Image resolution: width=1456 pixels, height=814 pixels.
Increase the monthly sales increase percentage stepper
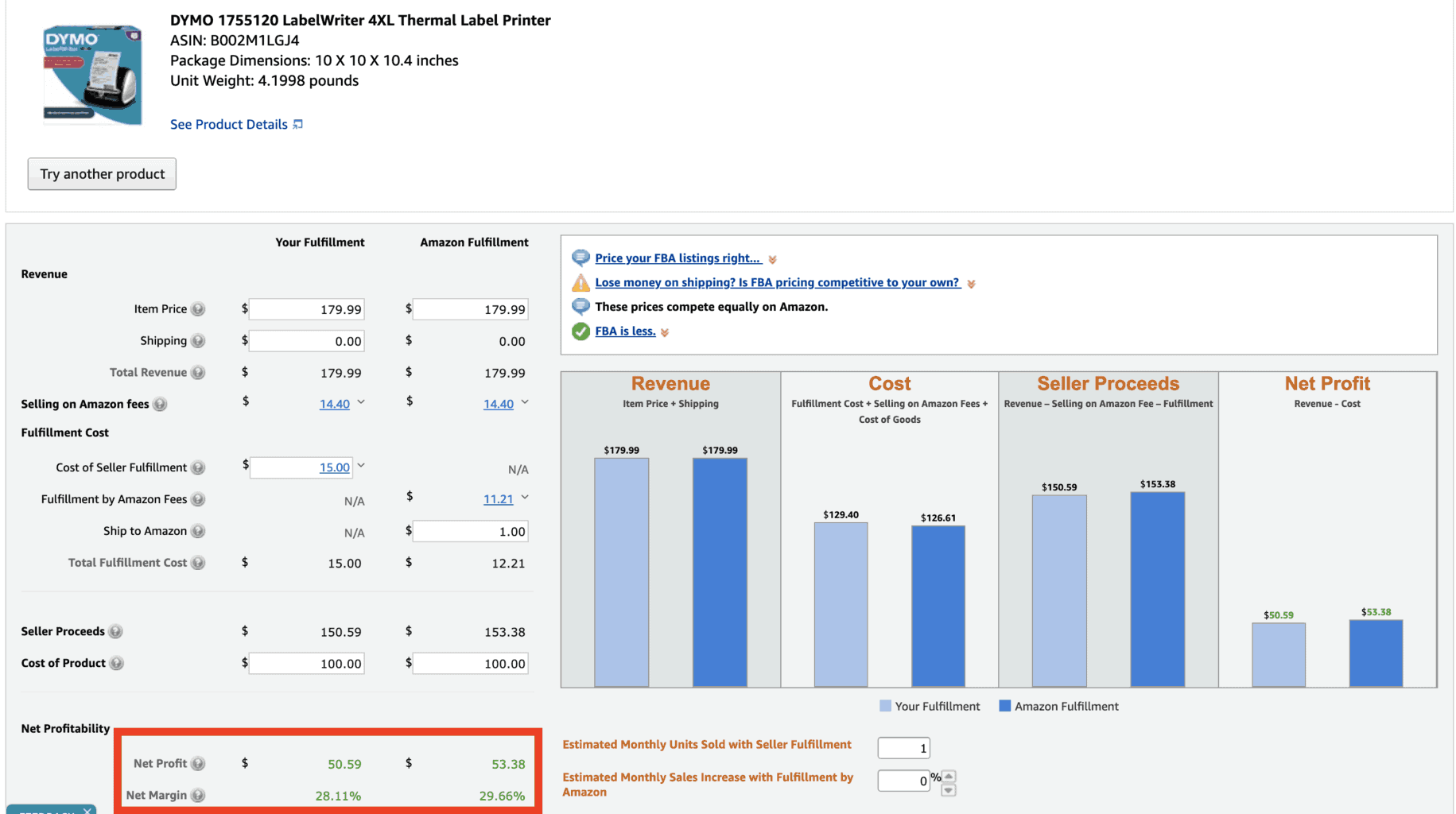[949, 775]
